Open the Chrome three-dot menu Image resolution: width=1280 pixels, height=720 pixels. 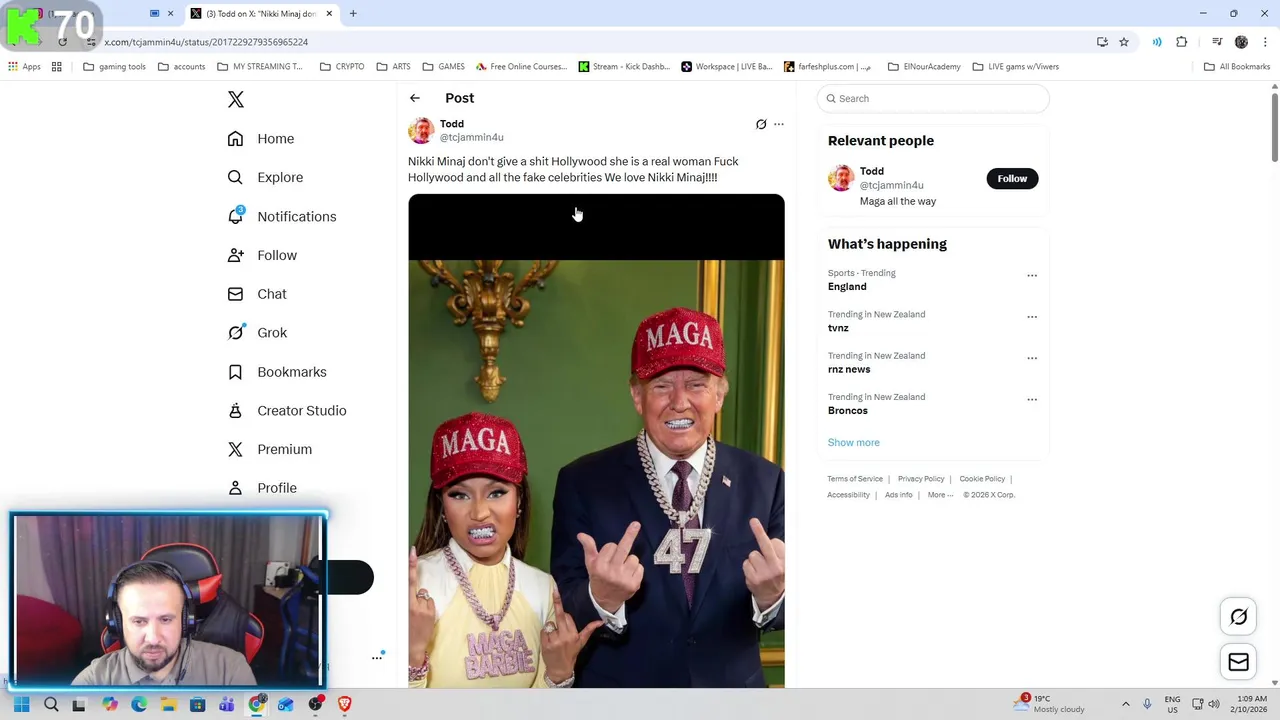coord(1265,42)
